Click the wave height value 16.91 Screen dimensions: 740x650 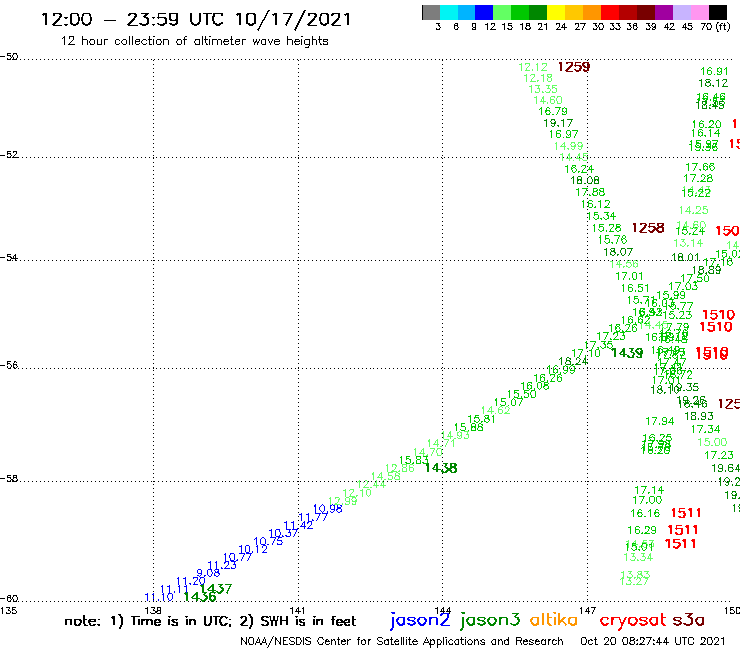tap(714, 71)
